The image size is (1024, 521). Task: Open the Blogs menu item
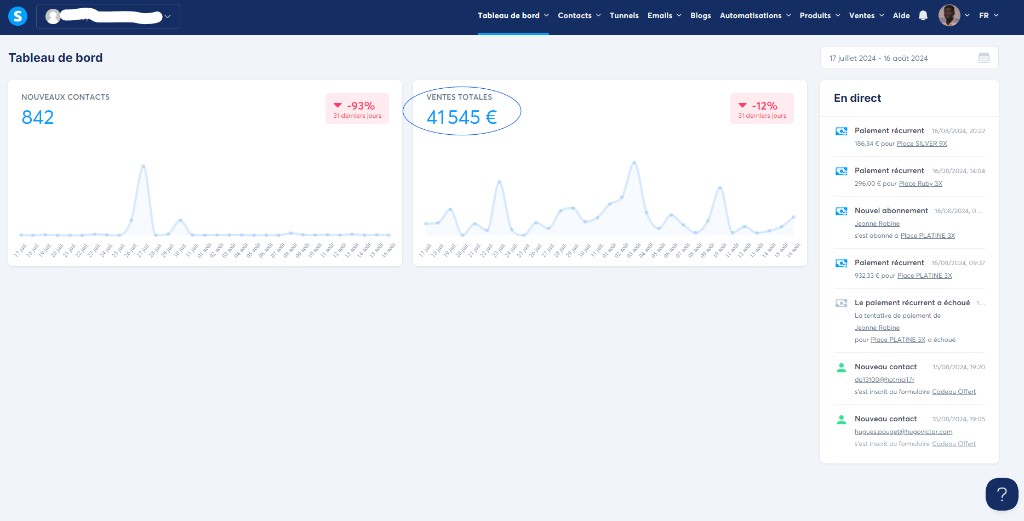pyautogui.click(x=701, y=16)
